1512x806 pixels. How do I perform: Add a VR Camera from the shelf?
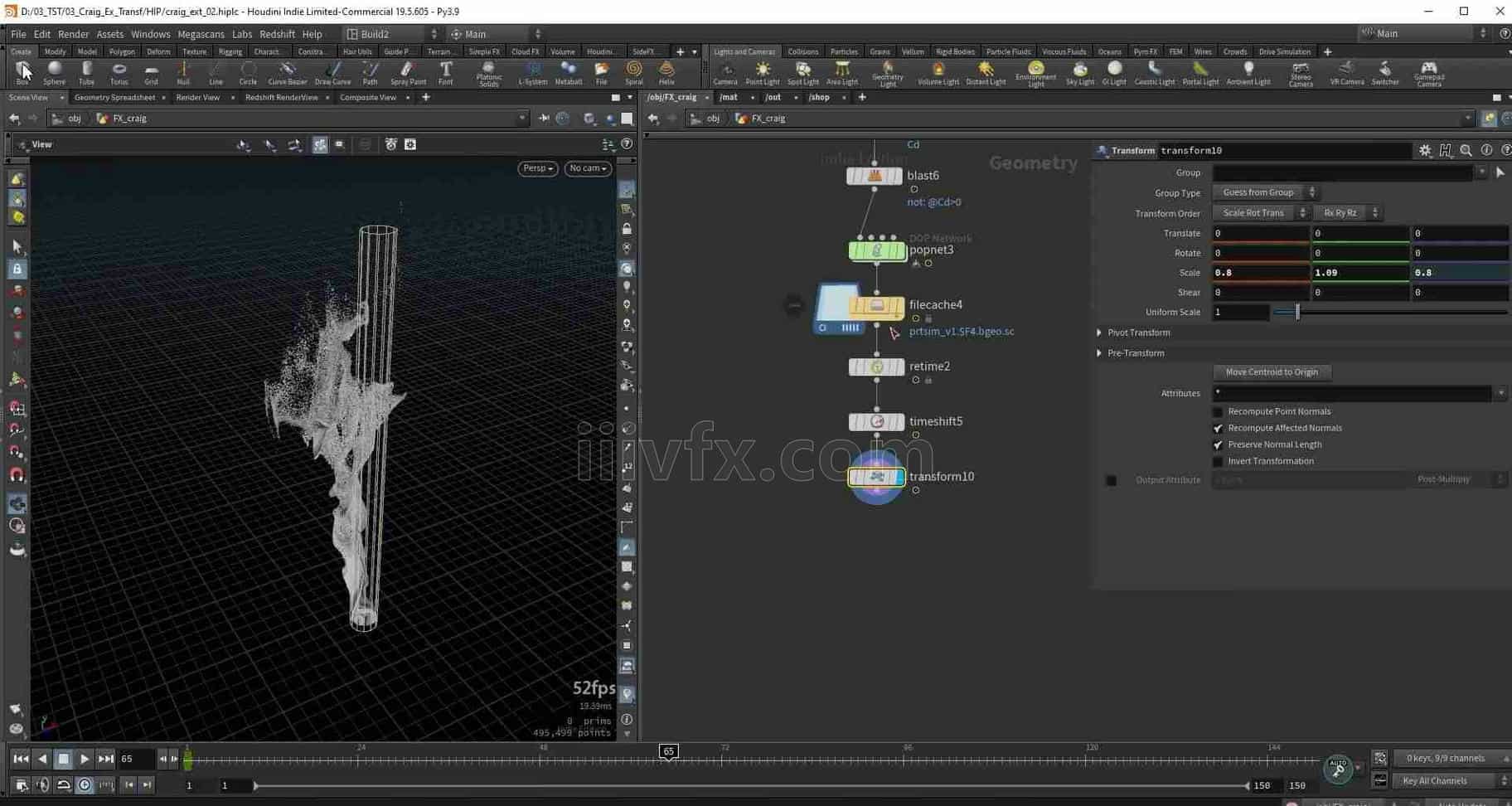(1347, 73)
